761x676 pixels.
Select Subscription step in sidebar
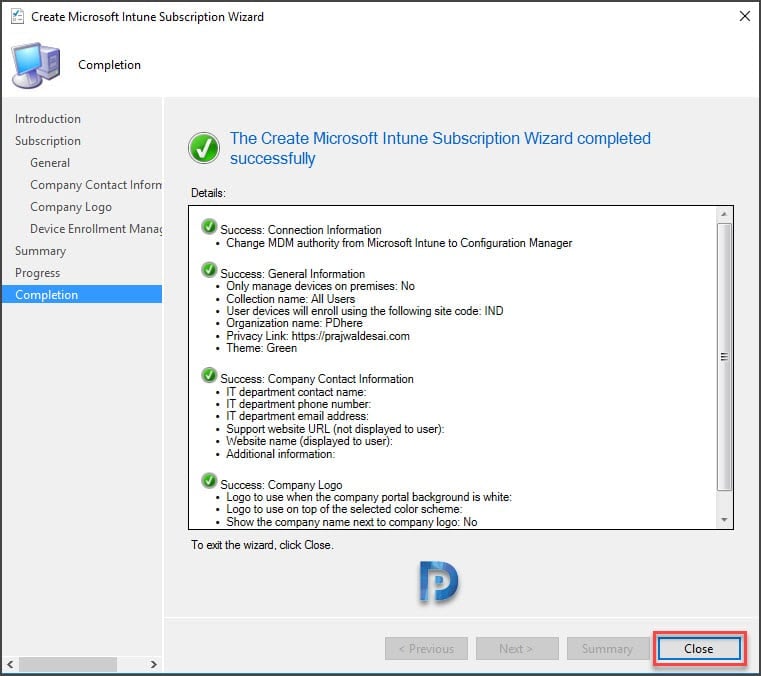point(48,141)
